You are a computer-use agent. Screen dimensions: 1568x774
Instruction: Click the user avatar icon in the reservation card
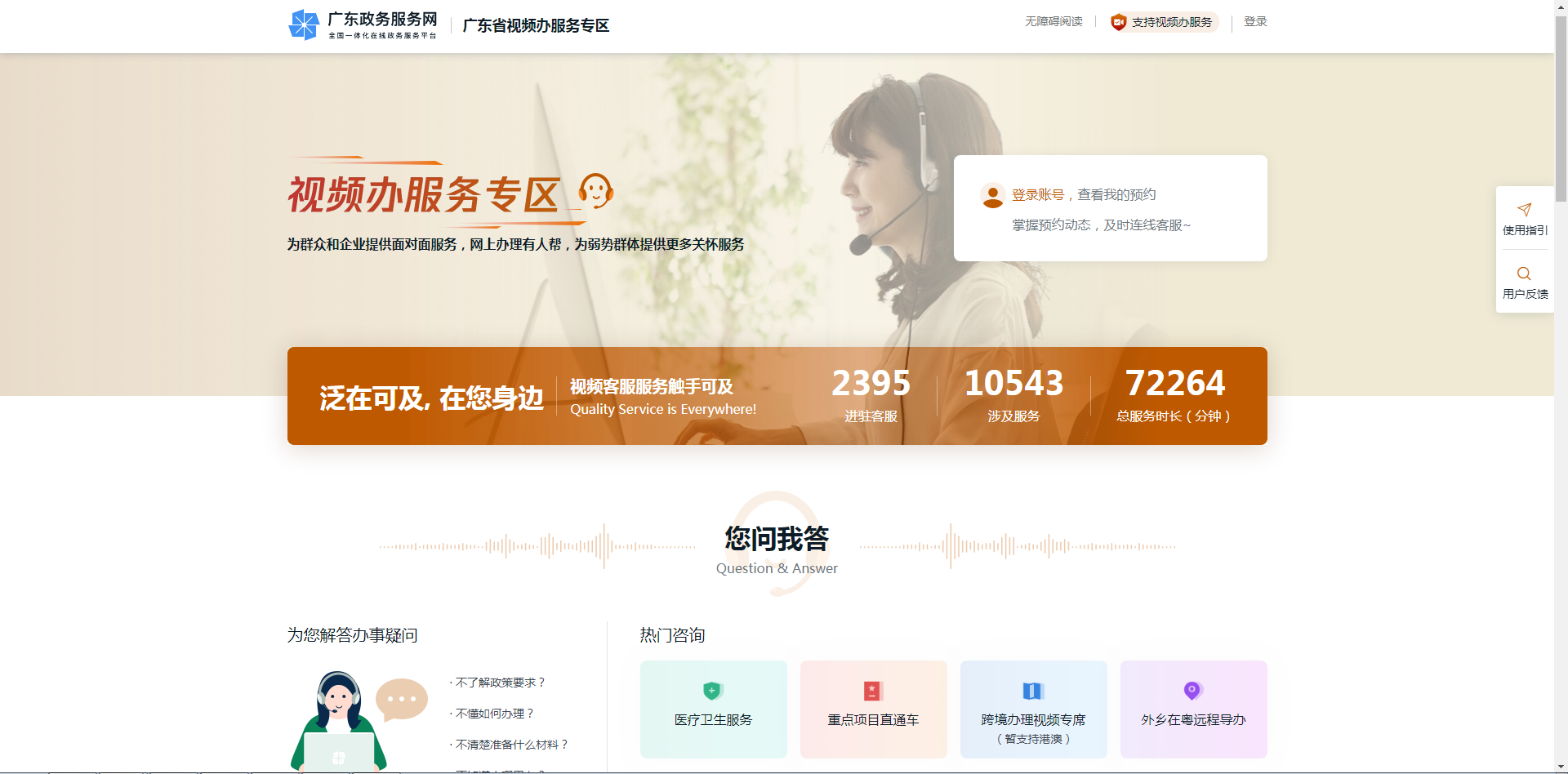[x=991, y=196]
